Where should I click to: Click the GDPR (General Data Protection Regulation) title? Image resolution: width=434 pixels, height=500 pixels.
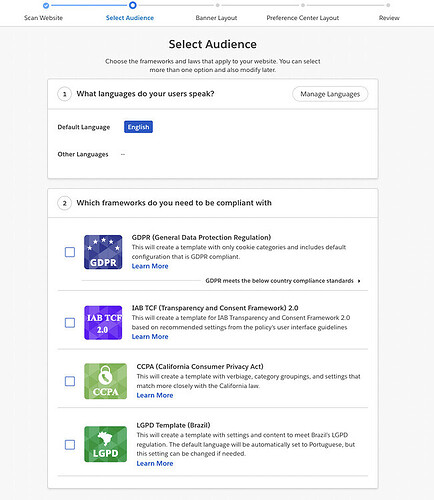tap(201, 237)
